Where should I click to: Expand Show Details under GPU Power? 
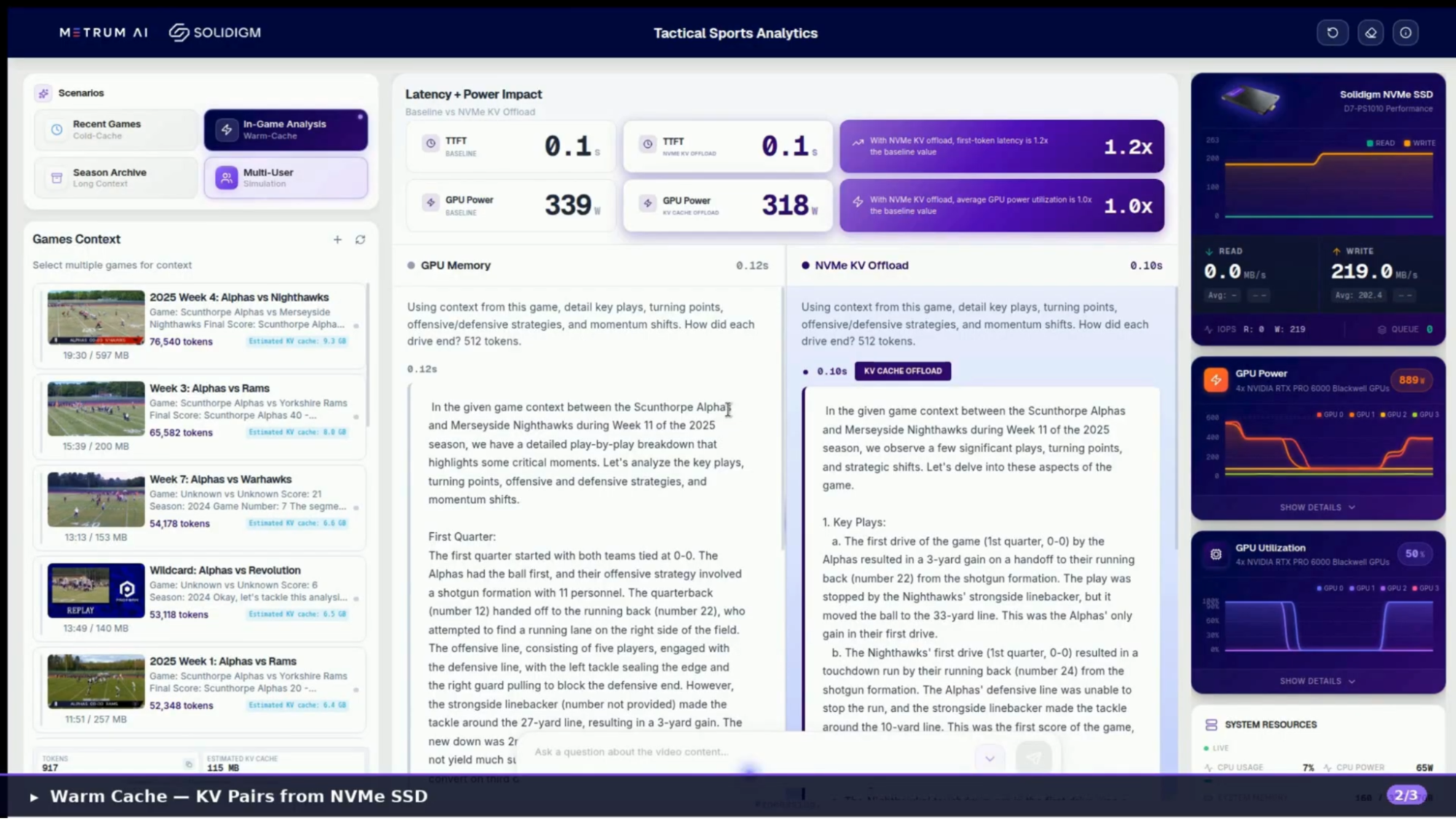click(x=1317, y=507)
